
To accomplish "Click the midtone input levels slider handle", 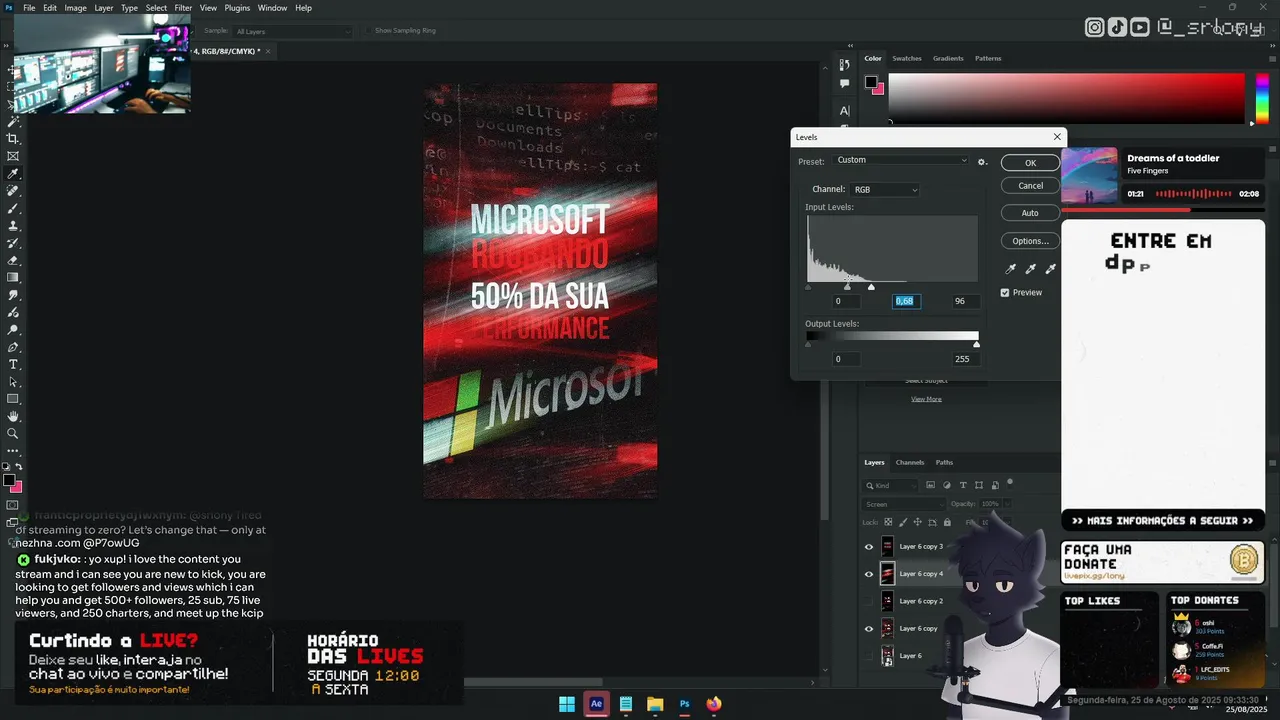I will [848, 287].
